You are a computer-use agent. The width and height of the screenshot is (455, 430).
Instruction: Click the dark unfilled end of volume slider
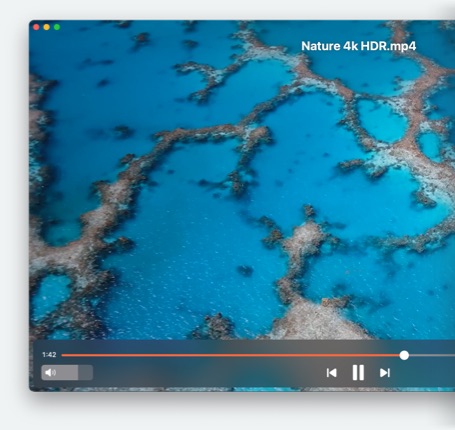coord(85,372)
